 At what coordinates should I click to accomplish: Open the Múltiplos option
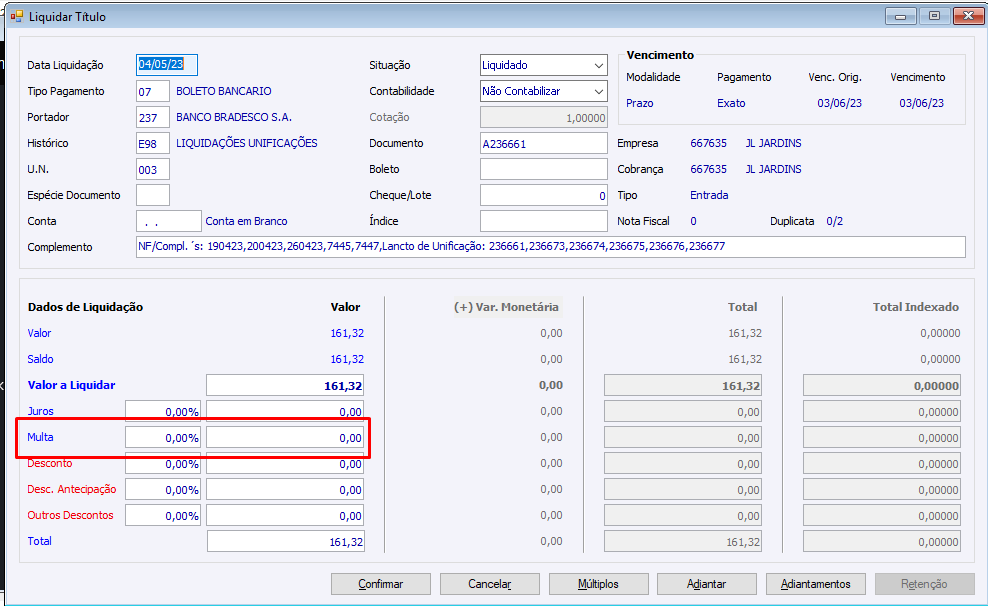[x=598, y=584]
